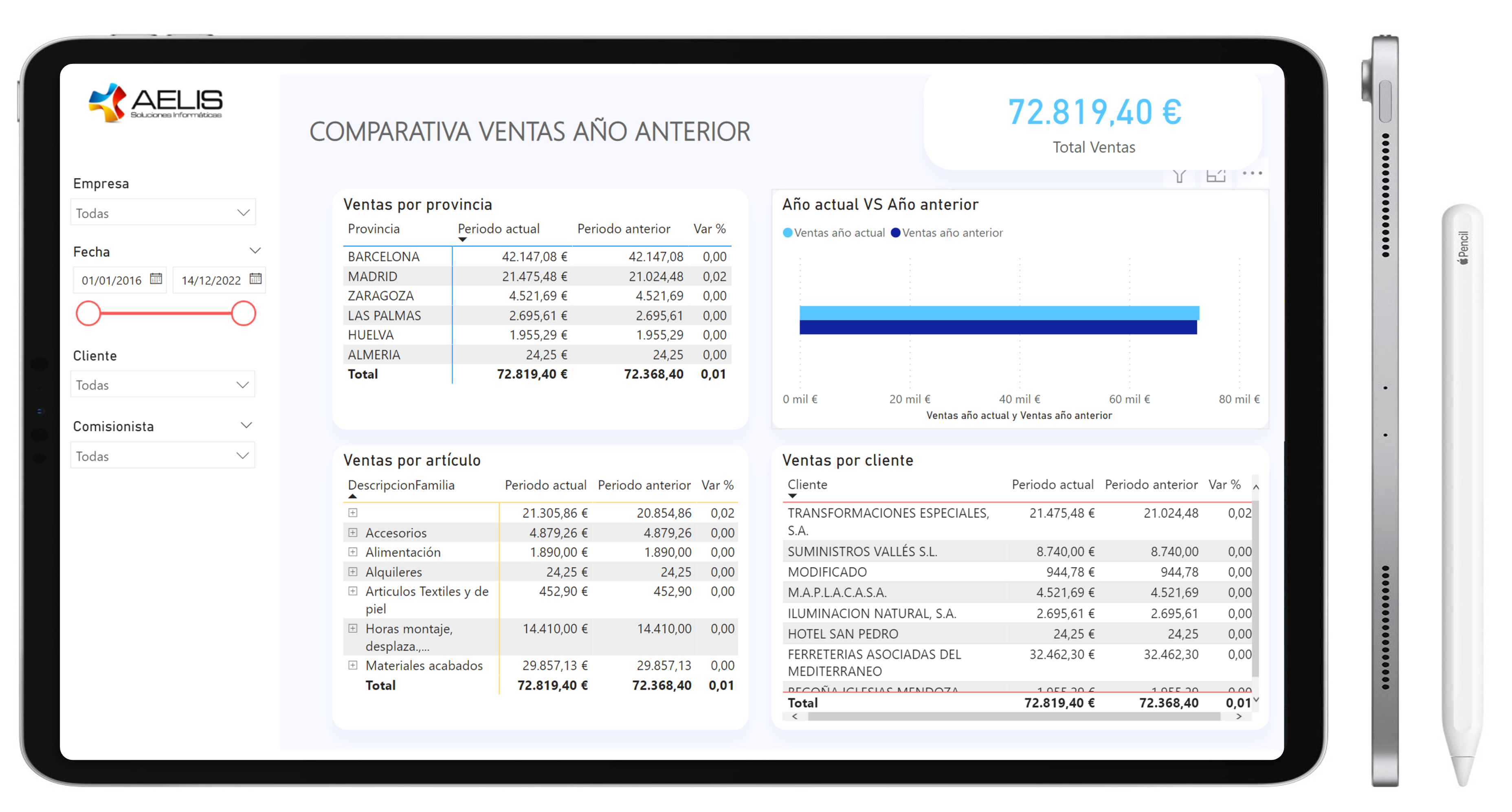
Task: Expand Materiales acabados row
Action: [353, 665]
